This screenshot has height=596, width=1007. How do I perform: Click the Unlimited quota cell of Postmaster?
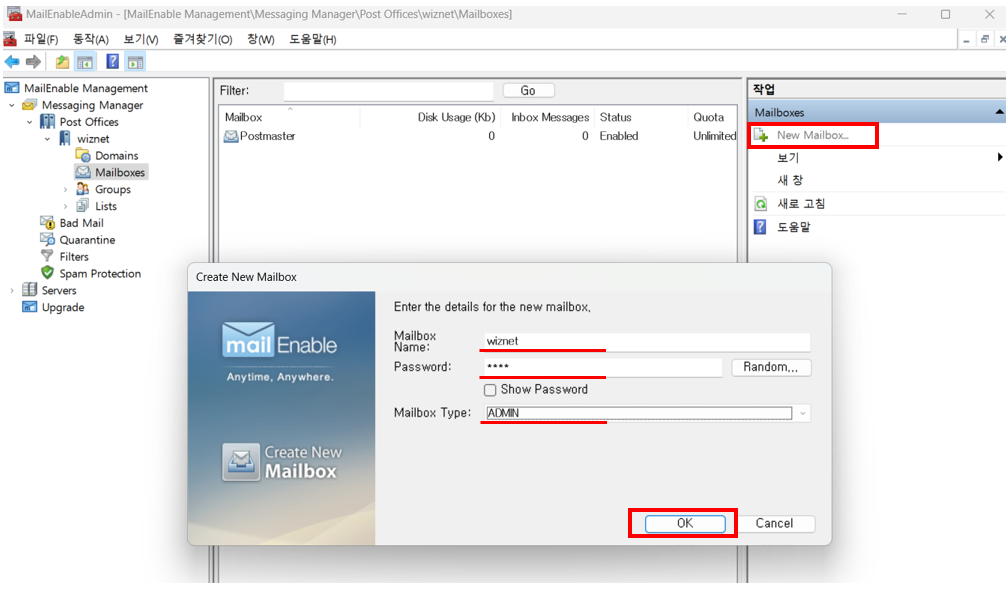coord(714,136)
